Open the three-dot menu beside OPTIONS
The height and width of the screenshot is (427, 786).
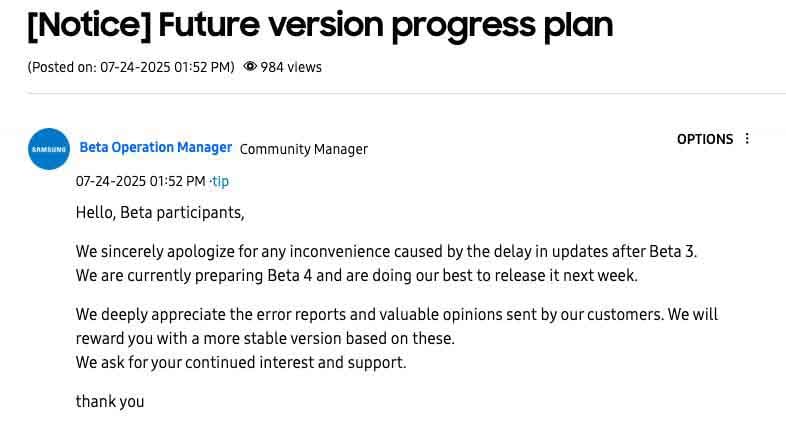pyautogui.click(x=747, y=139)
